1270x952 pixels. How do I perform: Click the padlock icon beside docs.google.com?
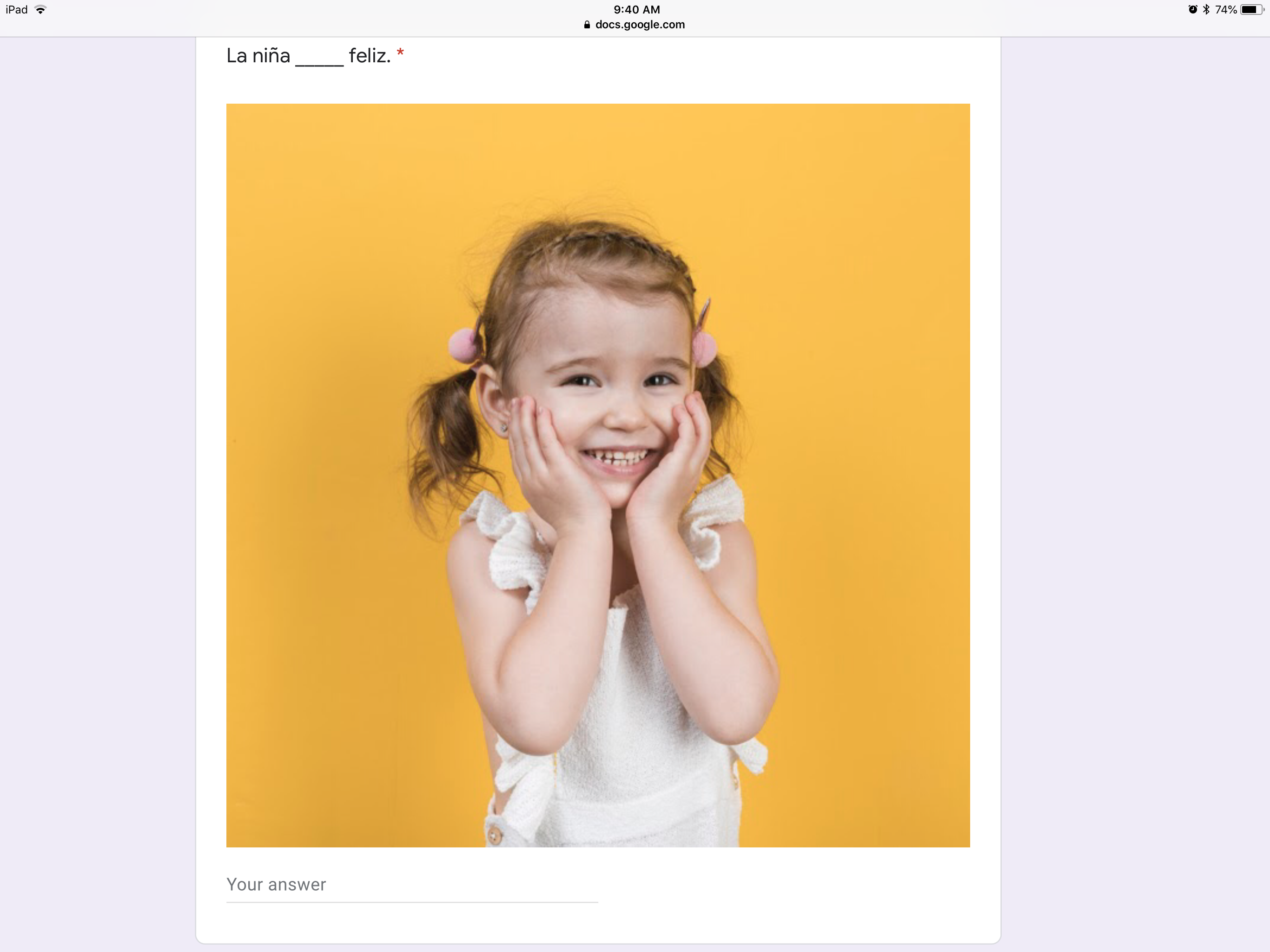[x=587, y=25]
